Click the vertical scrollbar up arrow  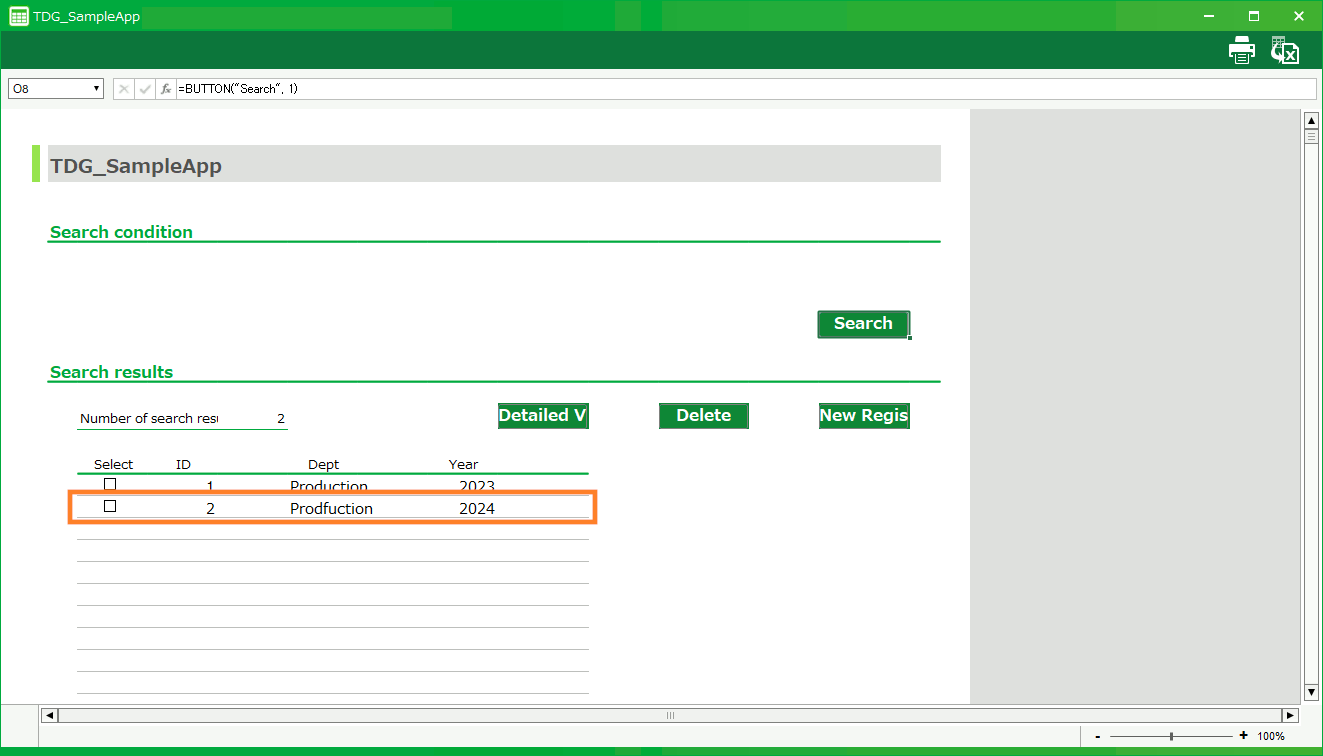(x=1311, y=121)
